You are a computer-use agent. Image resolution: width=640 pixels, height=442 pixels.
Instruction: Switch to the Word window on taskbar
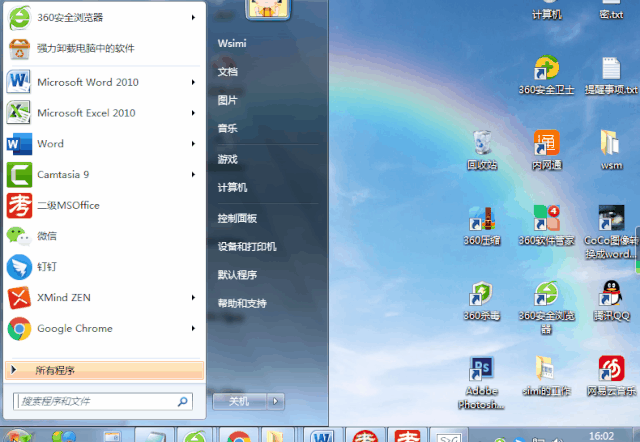tap(323, 435)
